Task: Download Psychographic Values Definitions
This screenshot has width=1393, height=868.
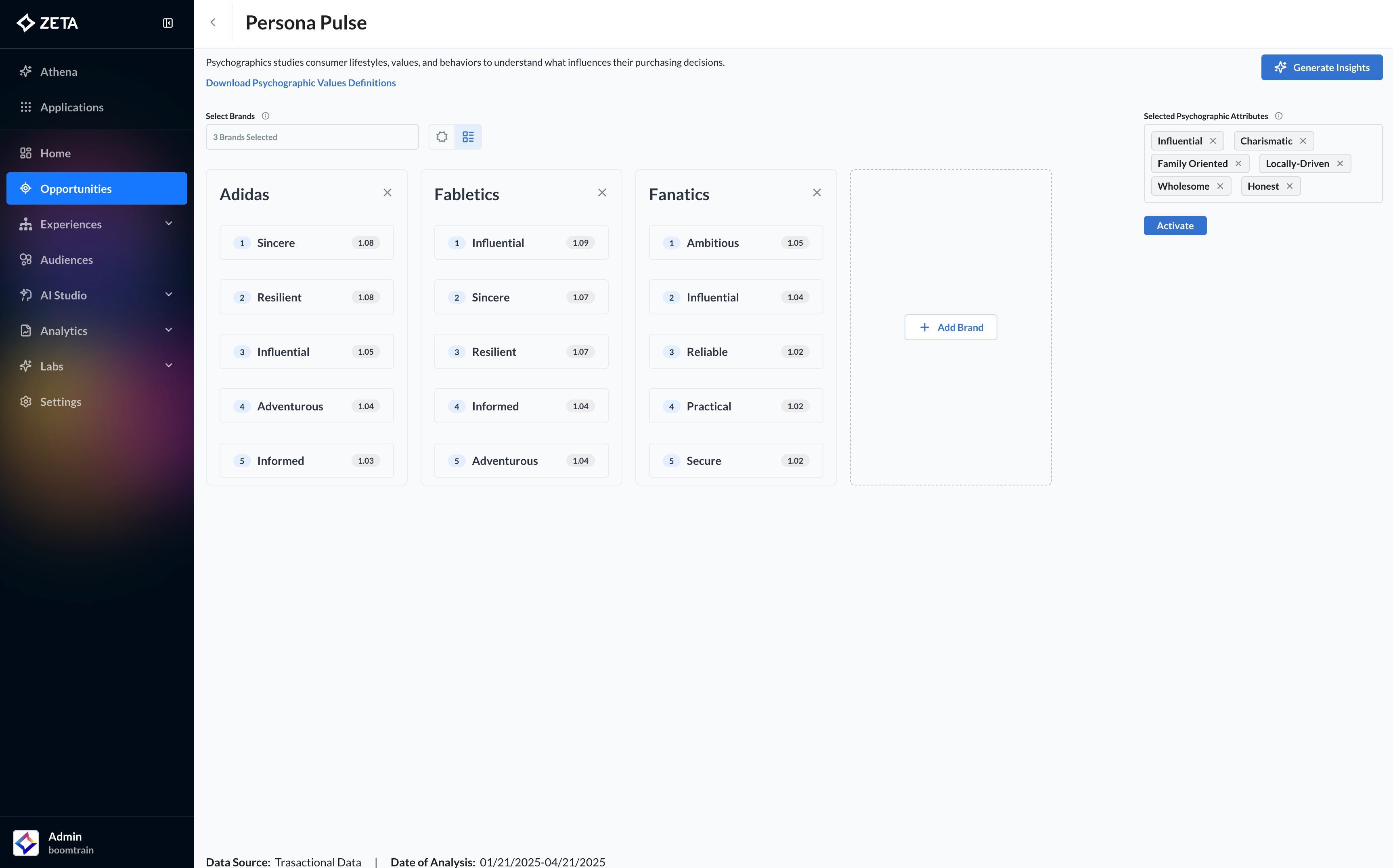Action: click(x=301, y=83)
